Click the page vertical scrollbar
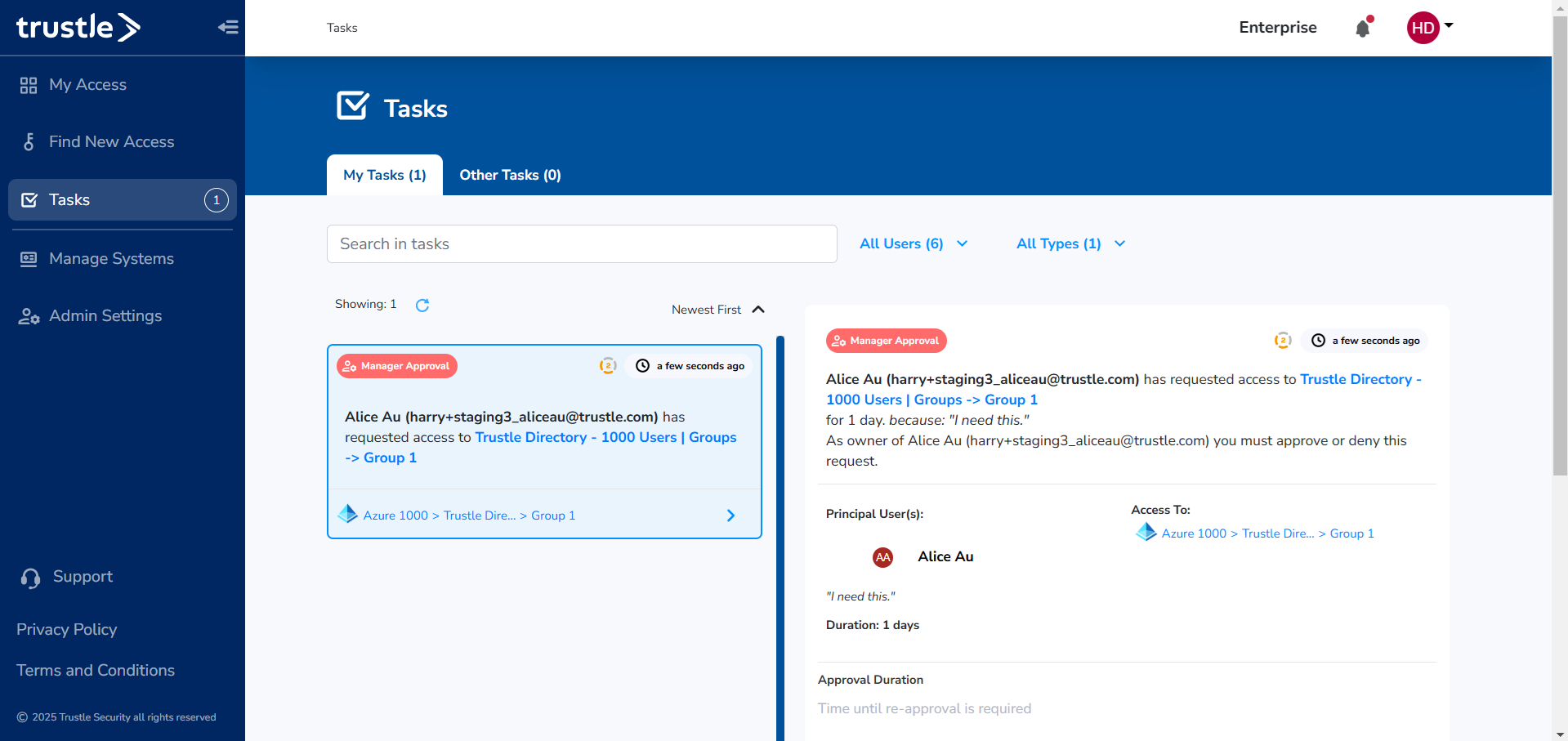Viewport: 1568px width, 741px height. [x=1560, y=245]
